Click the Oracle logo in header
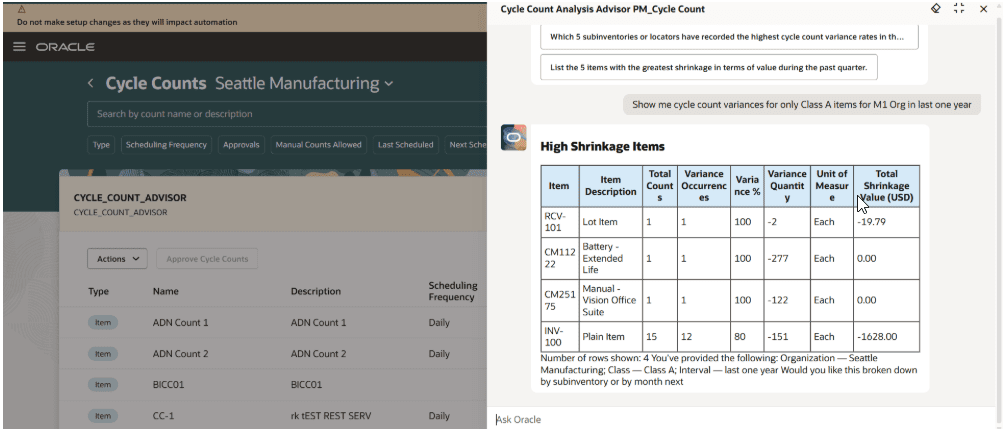The image size is (1007, 441). [x=65, y=47]
